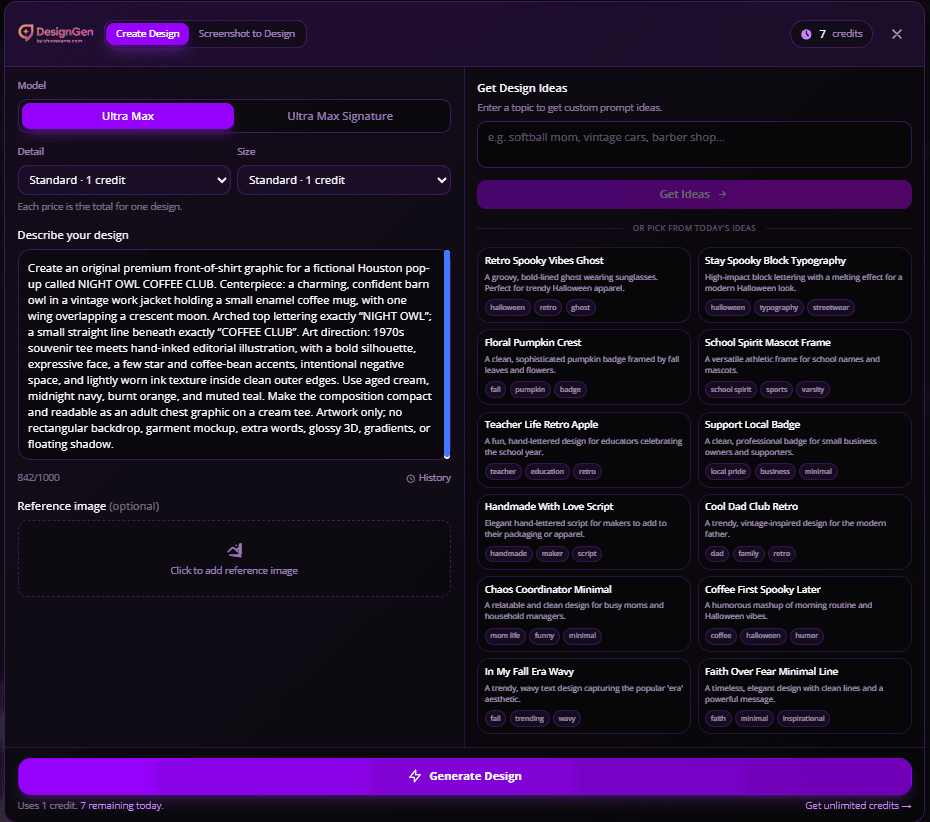The height and width of the screenshot is (822, 930).
Task: Click the 'badge' tag
Action: pyautogui.click(x=570, y=390)
